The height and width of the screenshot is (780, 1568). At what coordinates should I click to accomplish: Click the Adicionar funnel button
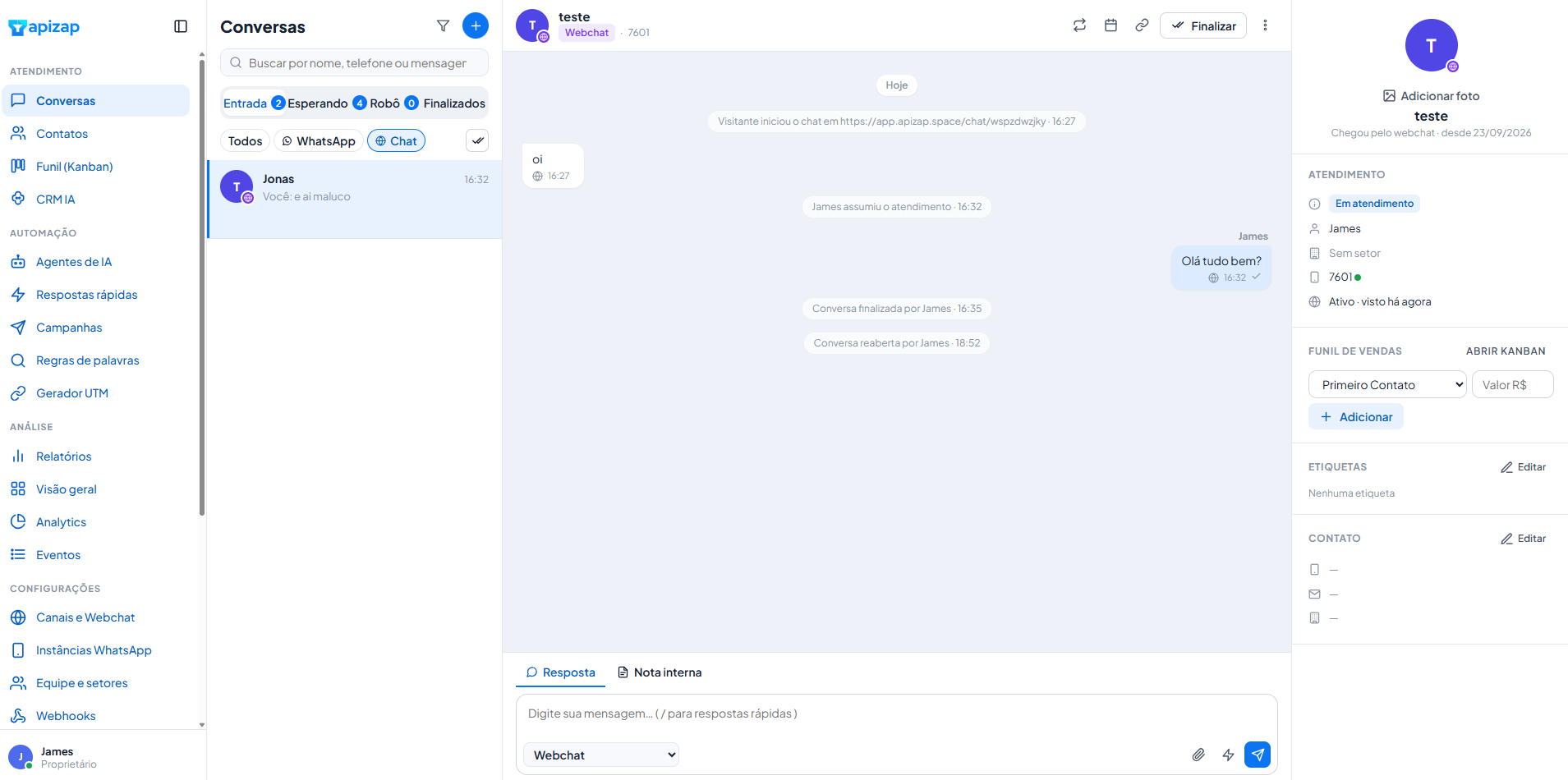click(1356, 417)
